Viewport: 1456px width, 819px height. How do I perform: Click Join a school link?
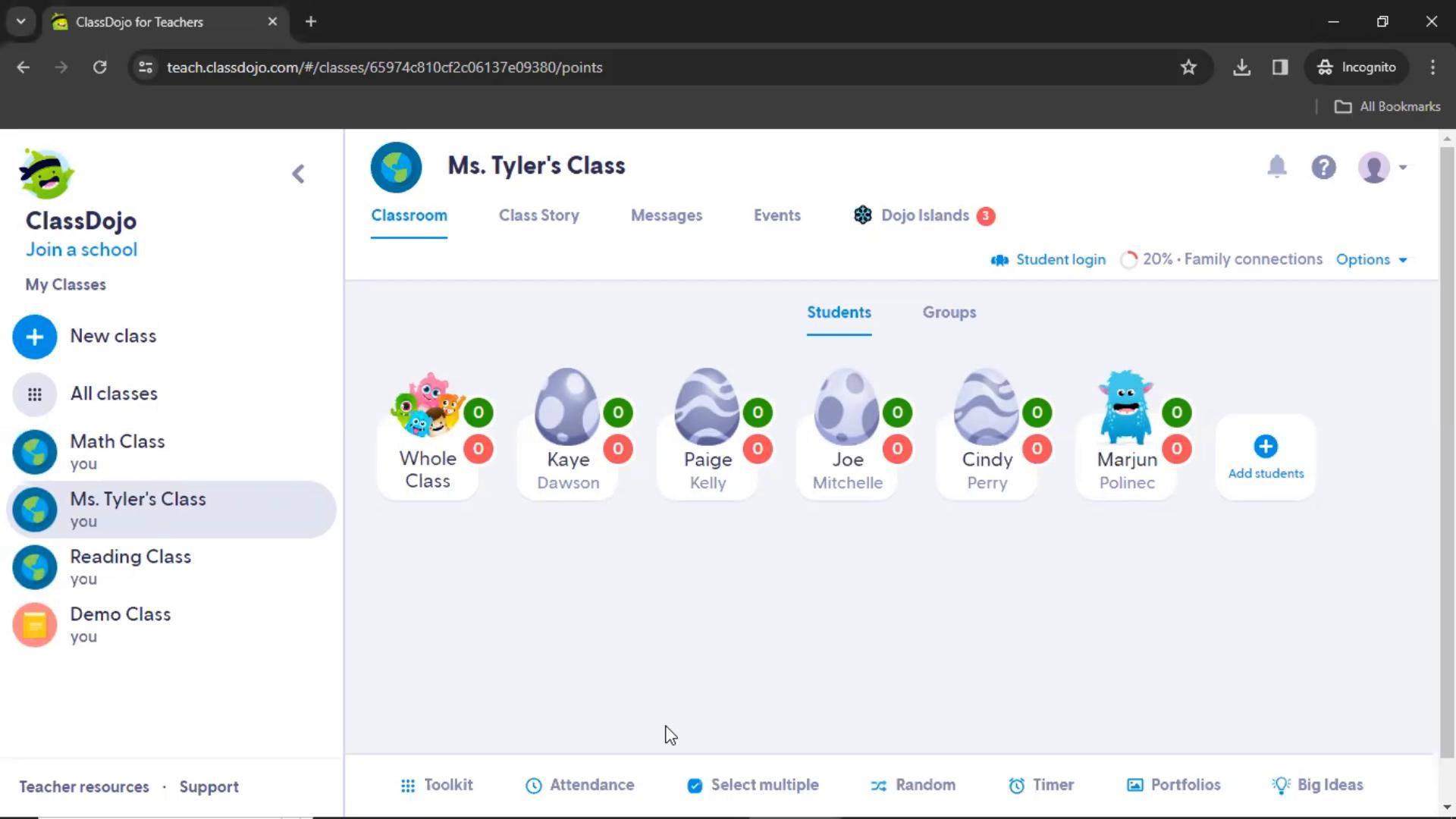[x=81, y=249]
